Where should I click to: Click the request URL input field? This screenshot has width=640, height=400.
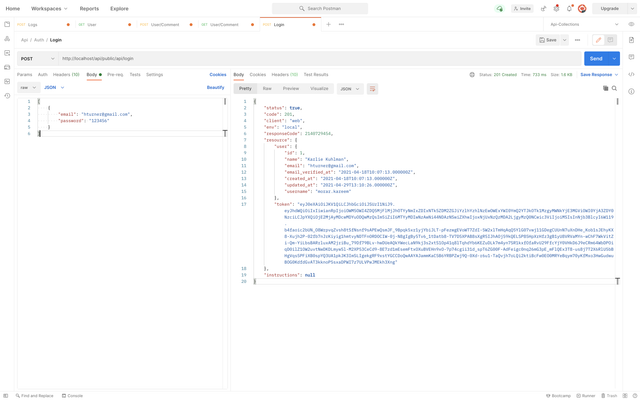320,59
